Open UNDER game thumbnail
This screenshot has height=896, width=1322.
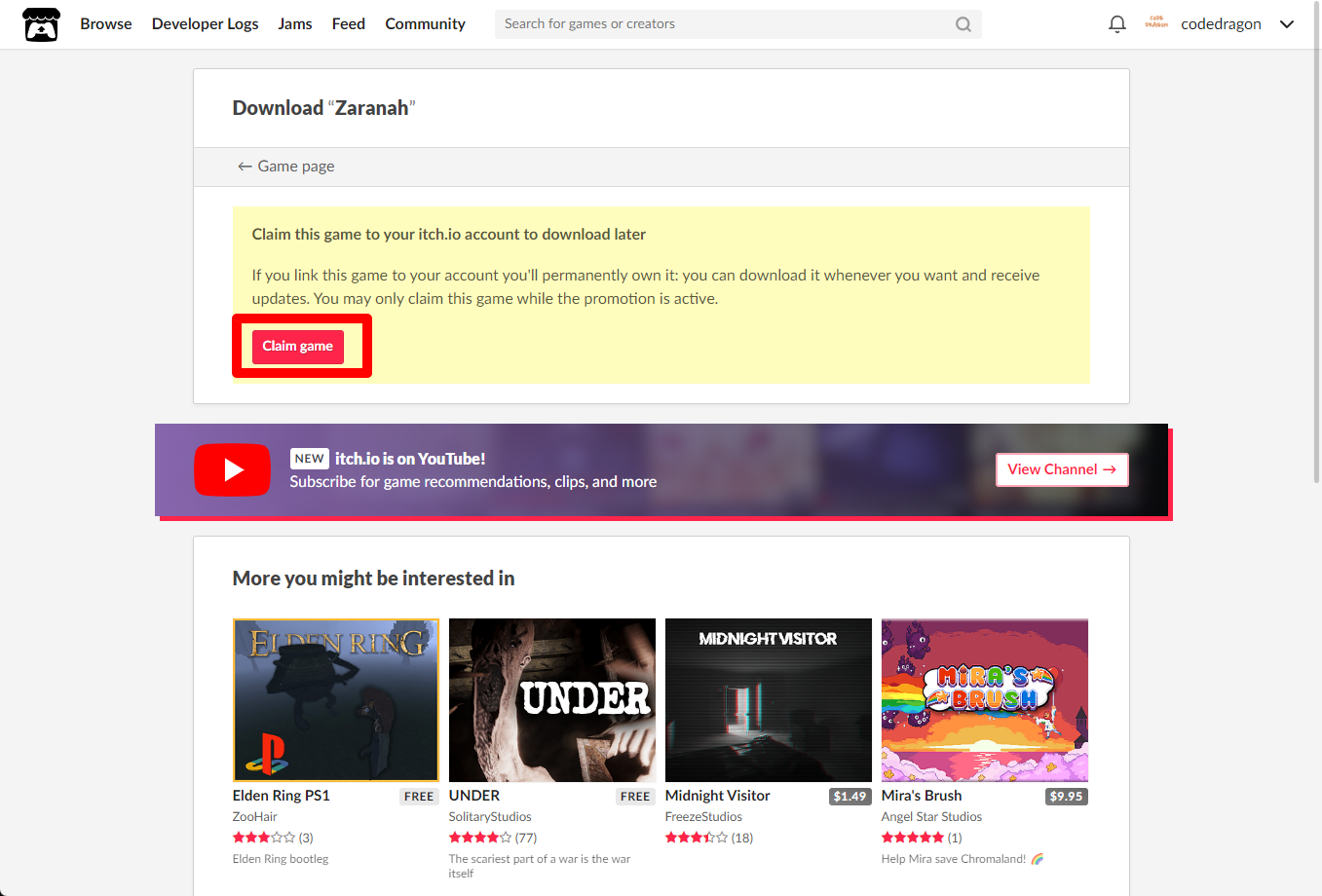tap(552, 700)
